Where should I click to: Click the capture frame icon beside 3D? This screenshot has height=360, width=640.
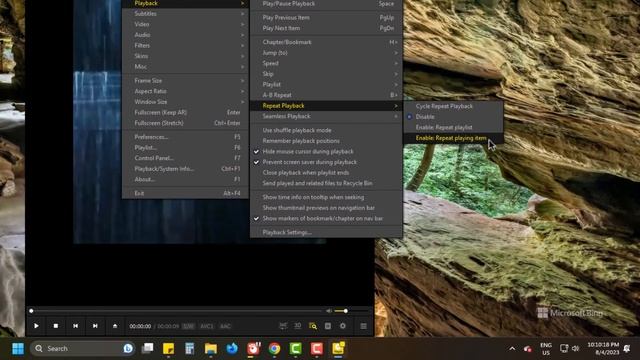(283, 326)
